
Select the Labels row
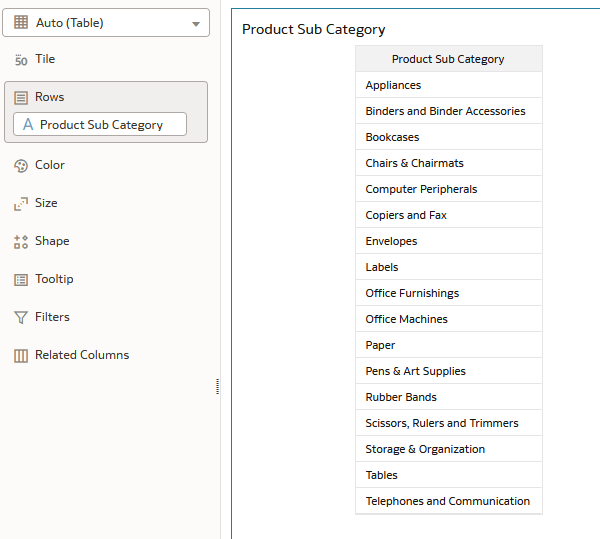(x=449, y=267)
